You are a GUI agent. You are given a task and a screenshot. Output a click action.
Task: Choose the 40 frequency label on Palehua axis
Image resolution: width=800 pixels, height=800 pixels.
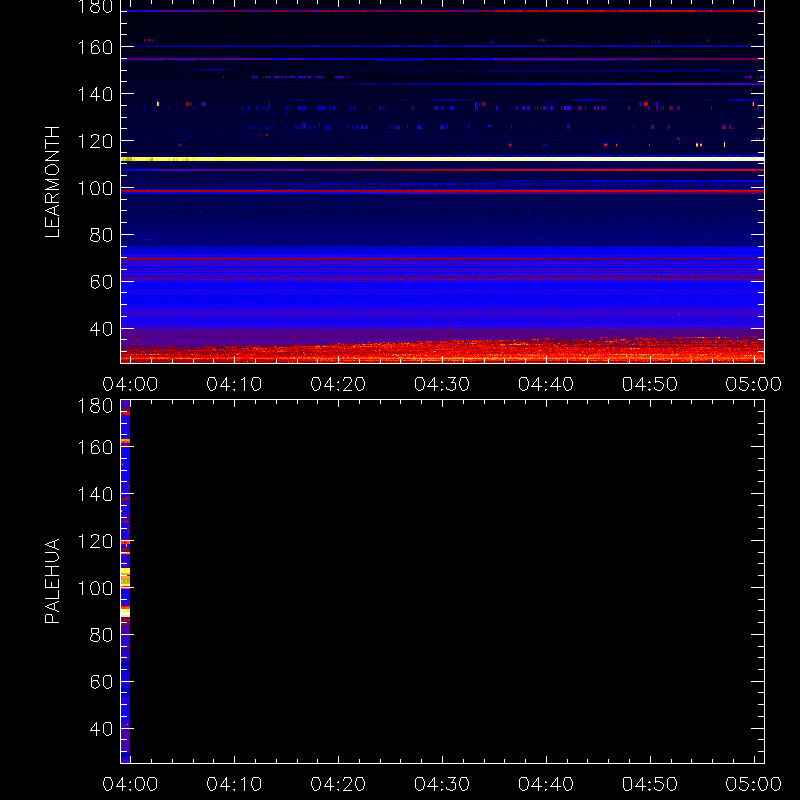coord(101,729)
